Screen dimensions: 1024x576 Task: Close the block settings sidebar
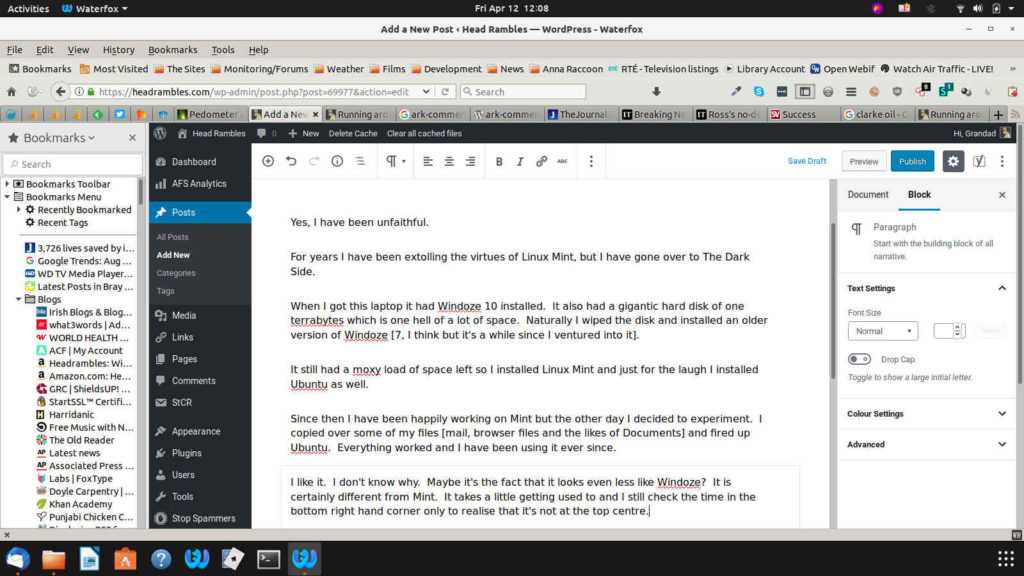[1002, 195]
